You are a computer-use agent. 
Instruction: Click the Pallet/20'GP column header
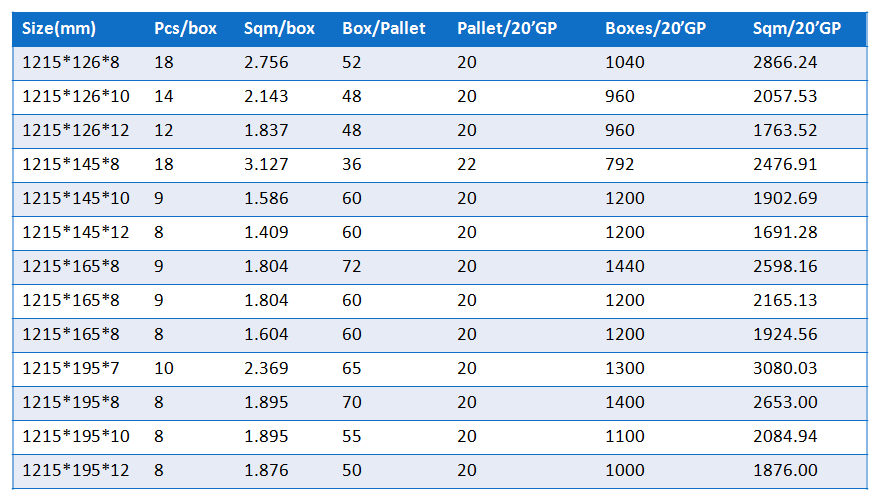[x=507, y=28]
